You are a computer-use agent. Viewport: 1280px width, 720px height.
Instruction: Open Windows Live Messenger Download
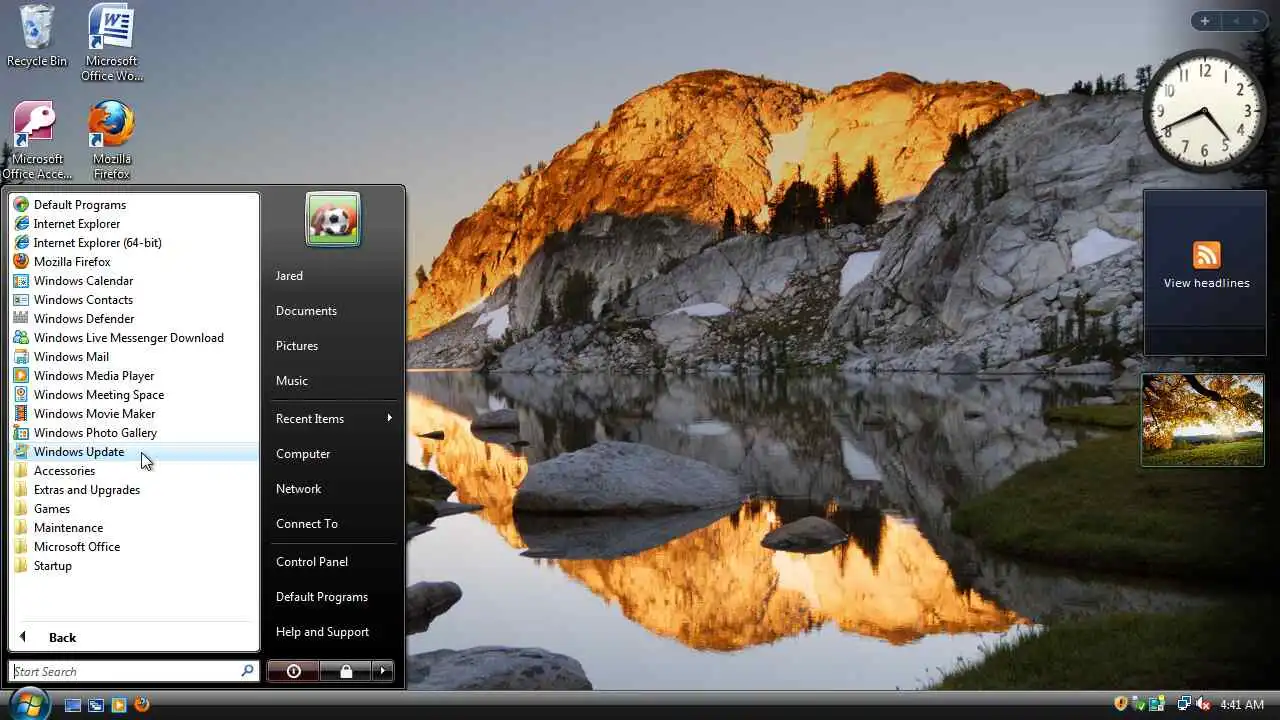pos(134,338)
